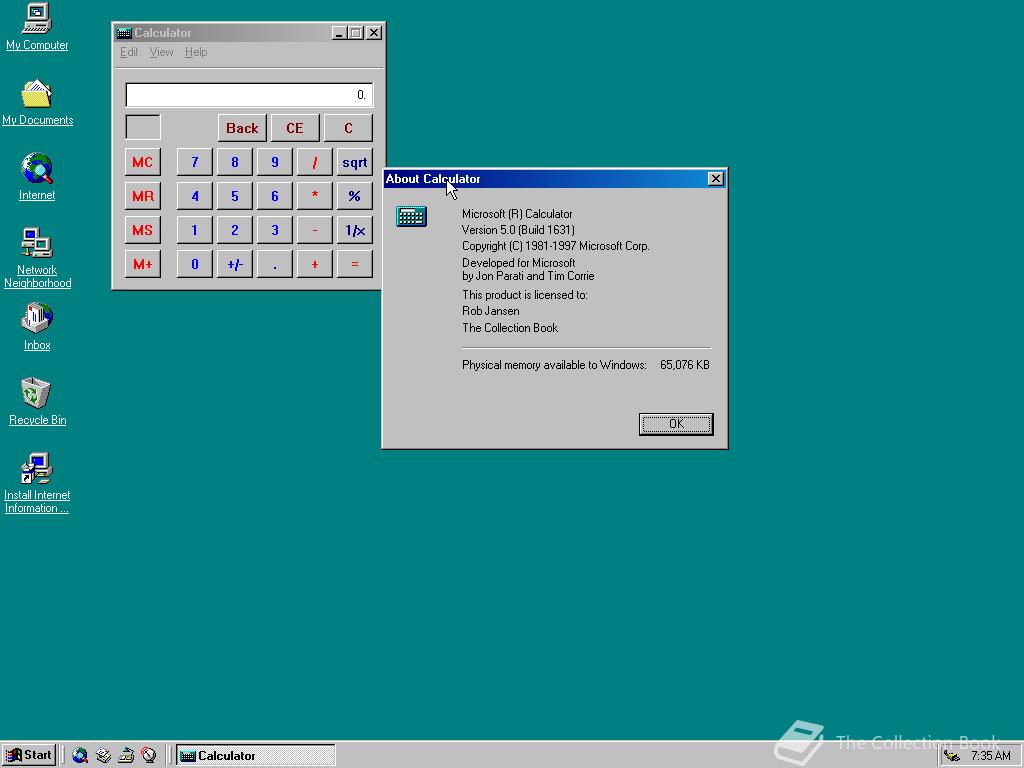The height and width of the screenshot is (768, 1024).
Task: Click digit 3 on the calculator
Action: tap(274, 230)
